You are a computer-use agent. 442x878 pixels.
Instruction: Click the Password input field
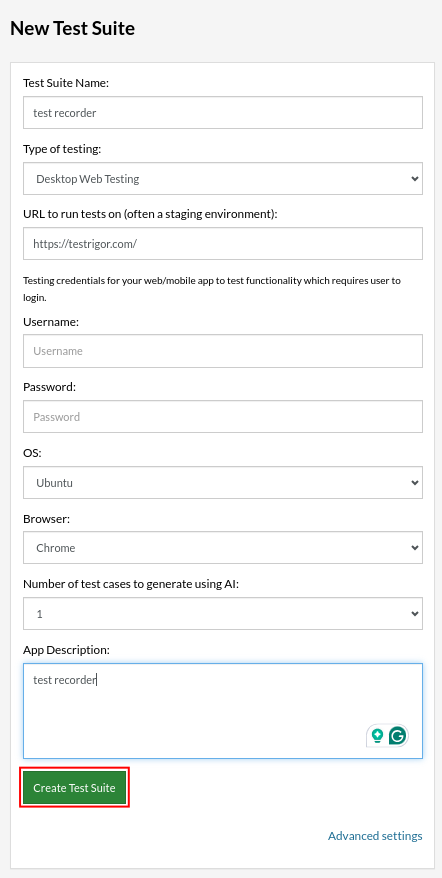[x=223, y=417]
